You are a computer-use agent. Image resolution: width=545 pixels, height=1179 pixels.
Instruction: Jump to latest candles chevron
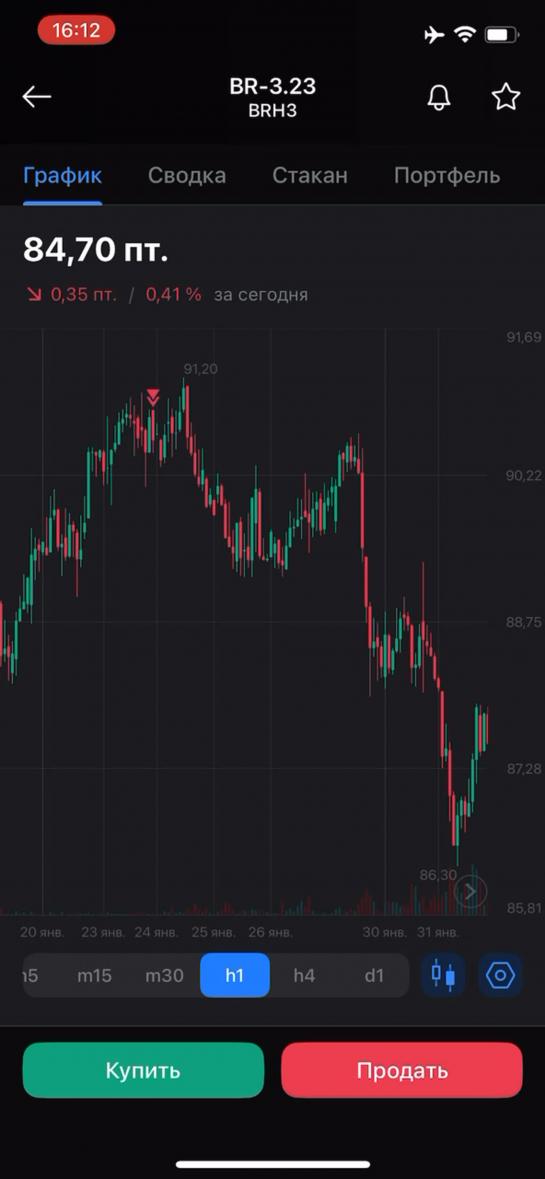(x=471, y=892)
